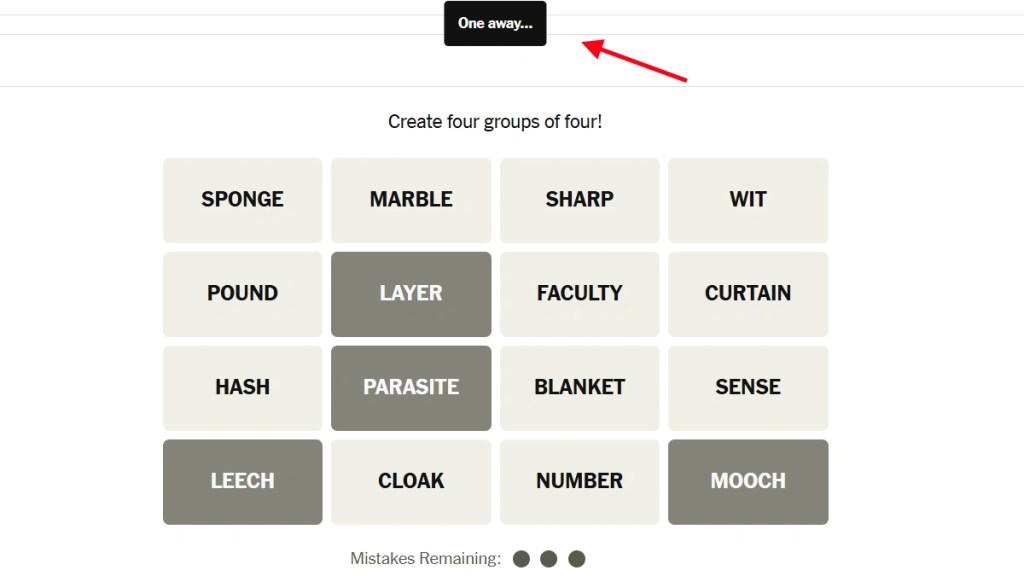1024x576 pixels.
Task: Deselect the PARASITE tile
Action: coord(411,388)
